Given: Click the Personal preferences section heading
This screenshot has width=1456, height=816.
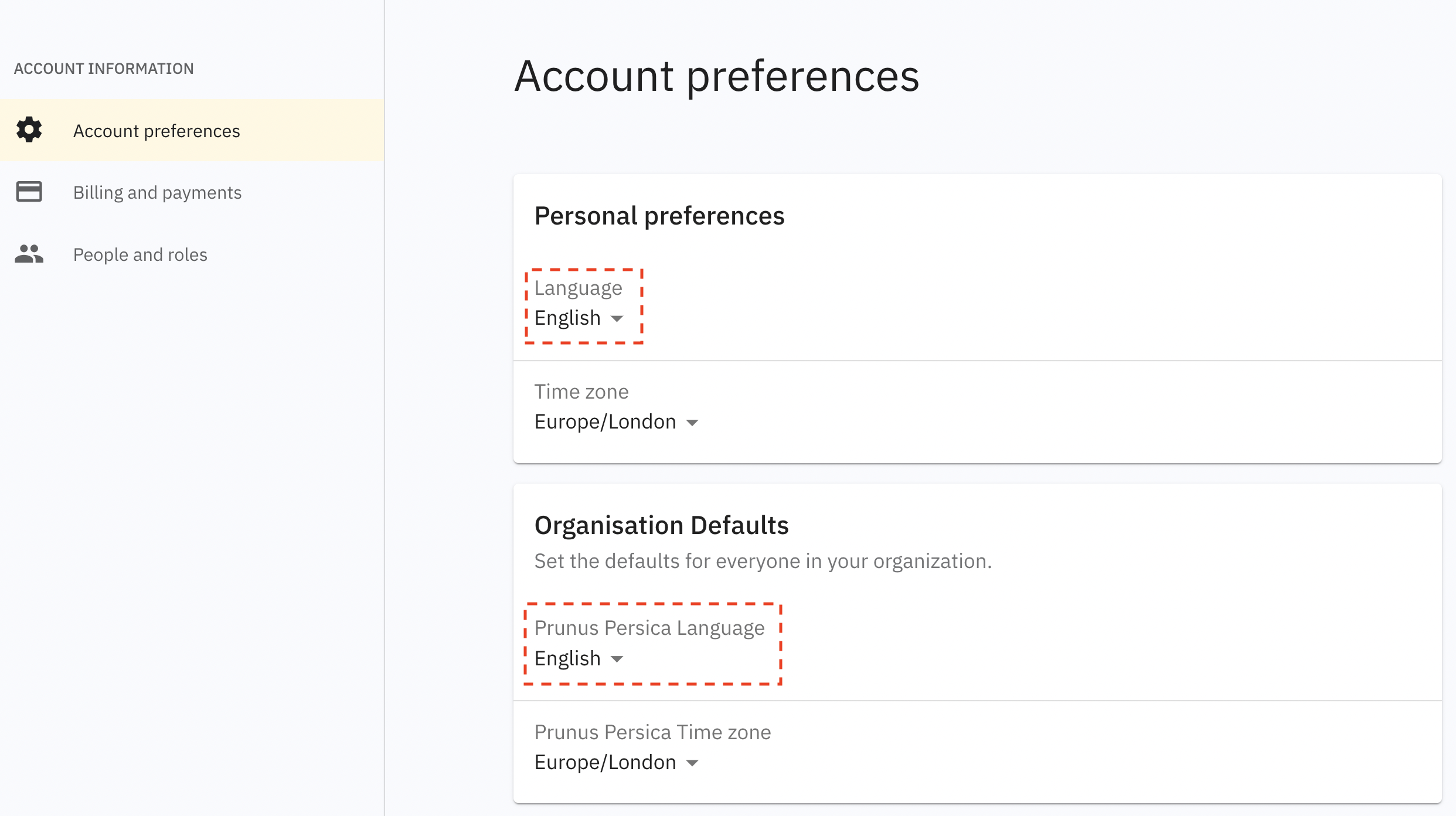Looking at the screenshot, I should (659, 216).
